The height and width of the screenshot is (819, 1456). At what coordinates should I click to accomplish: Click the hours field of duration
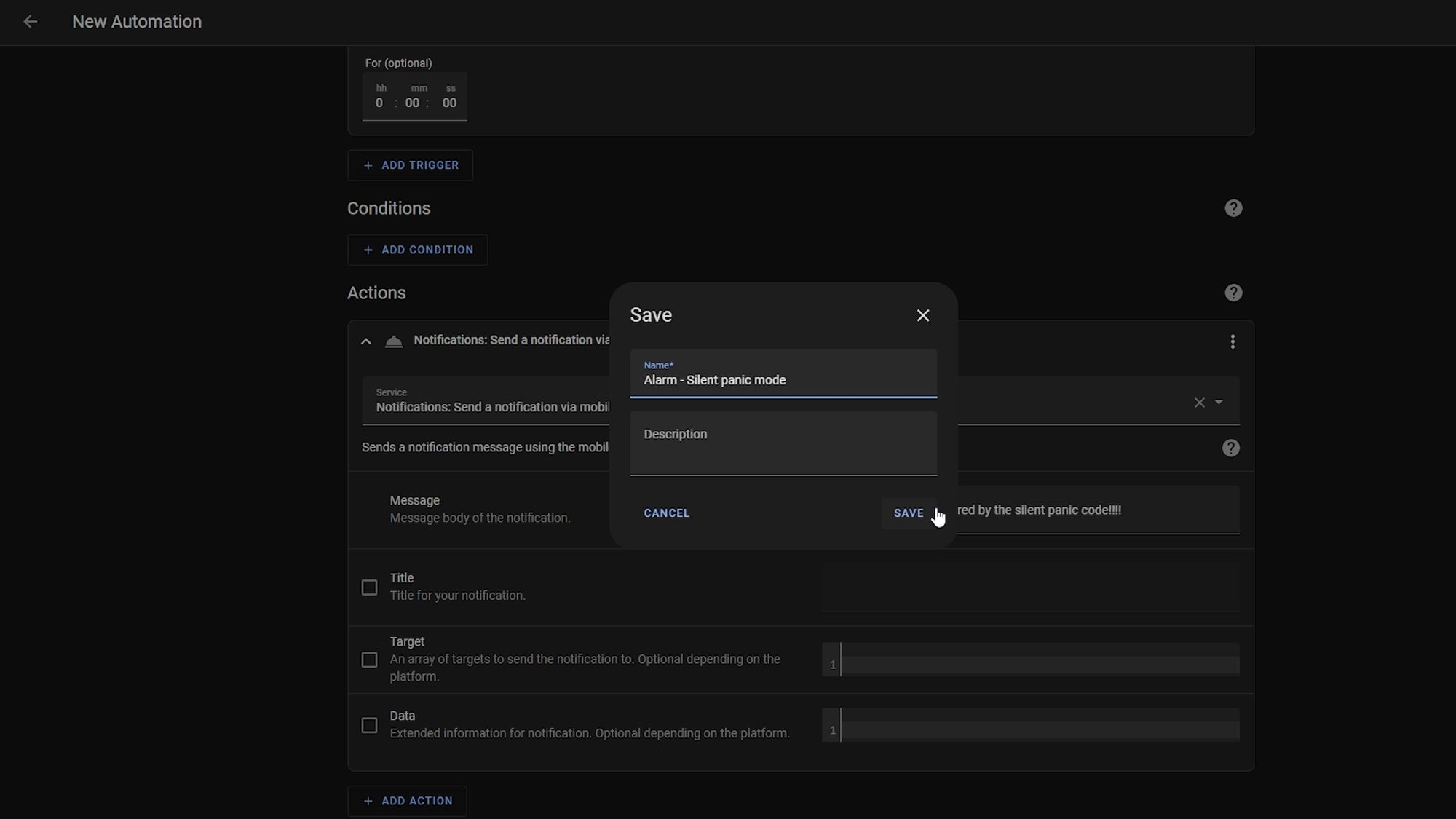(x=379, y=103)
